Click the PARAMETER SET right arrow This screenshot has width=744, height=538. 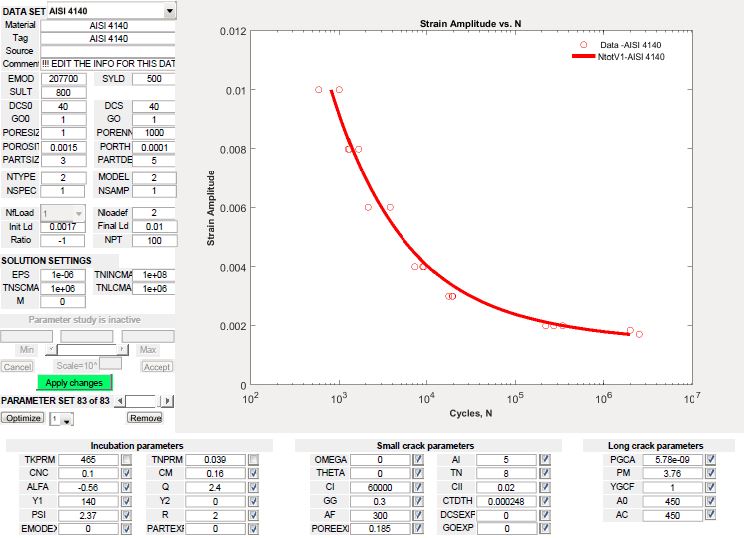tap(168, 401)
